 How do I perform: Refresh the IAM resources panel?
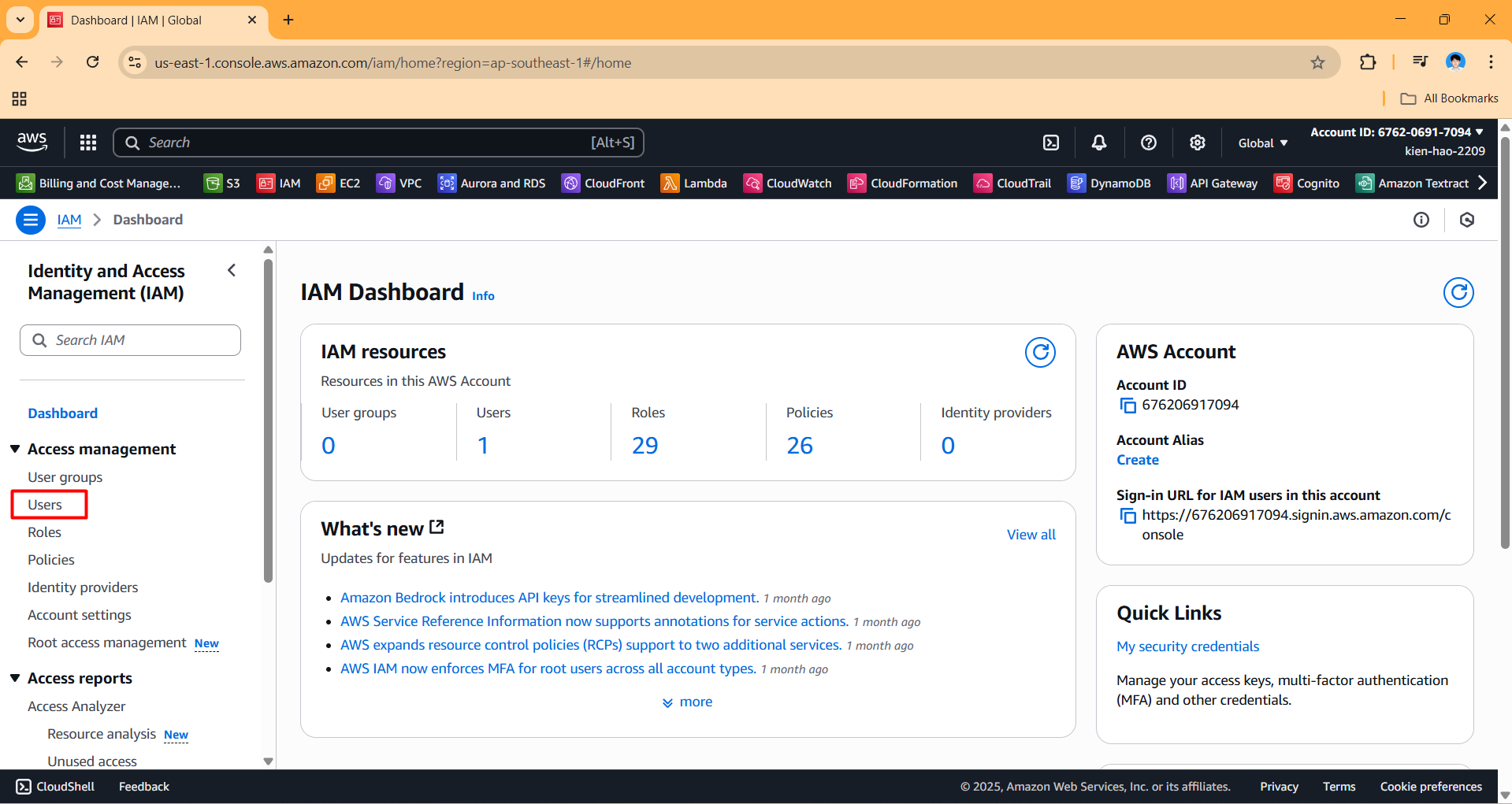(1039, 353)
